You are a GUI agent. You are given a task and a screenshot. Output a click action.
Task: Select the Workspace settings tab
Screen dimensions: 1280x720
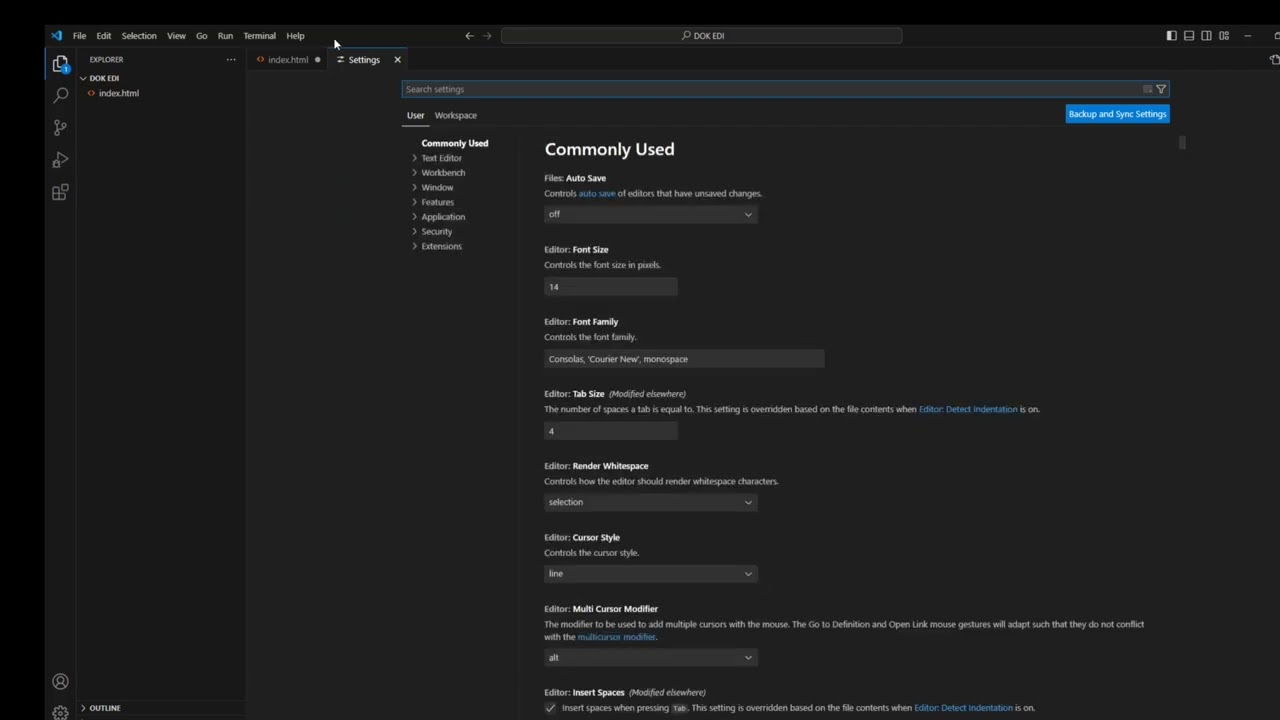455,115
